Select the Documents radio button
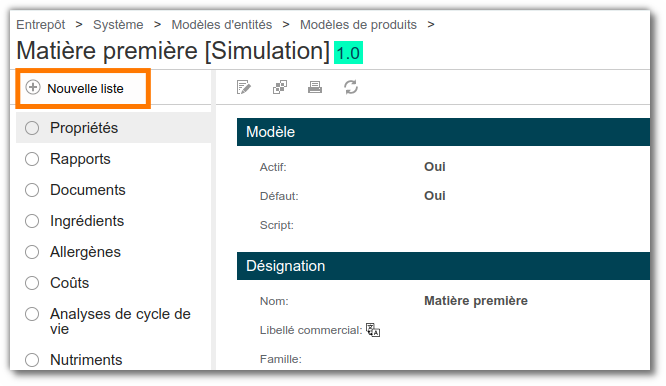 (32, 190)
